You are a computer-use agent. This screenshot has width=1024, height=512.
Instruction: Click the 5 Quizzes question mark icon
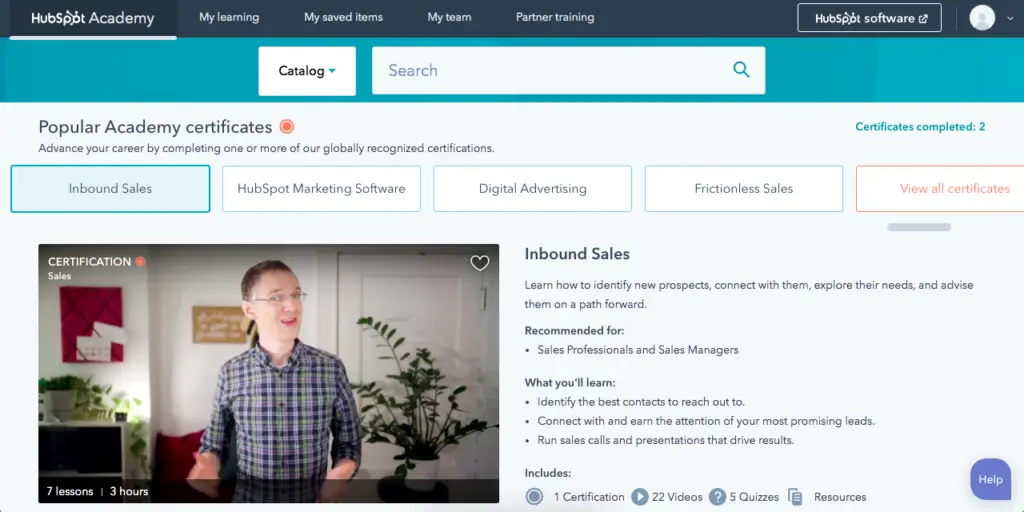coord(718,497)
